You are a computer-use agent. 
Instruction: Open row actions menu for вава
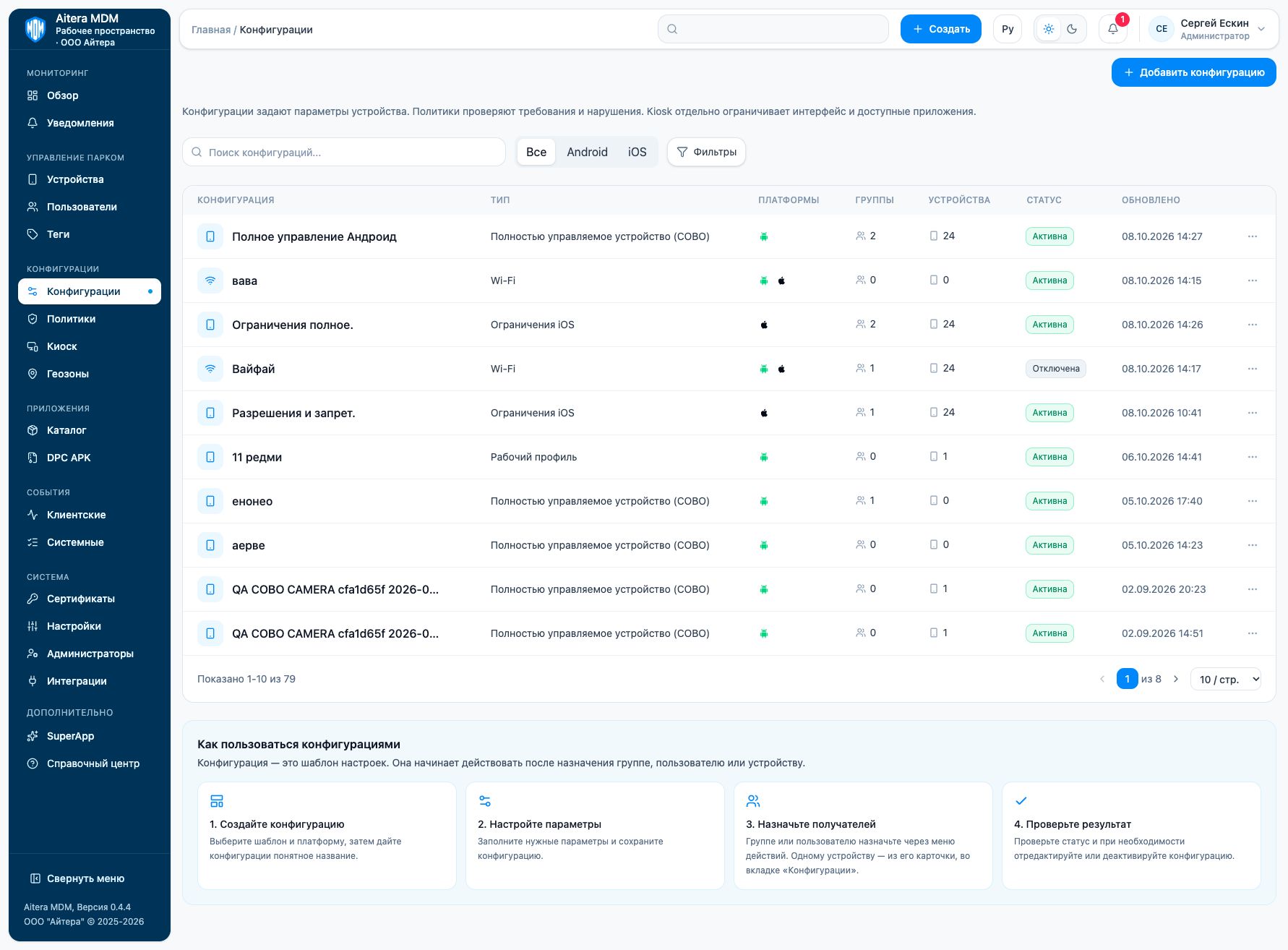click(1253, 281)
